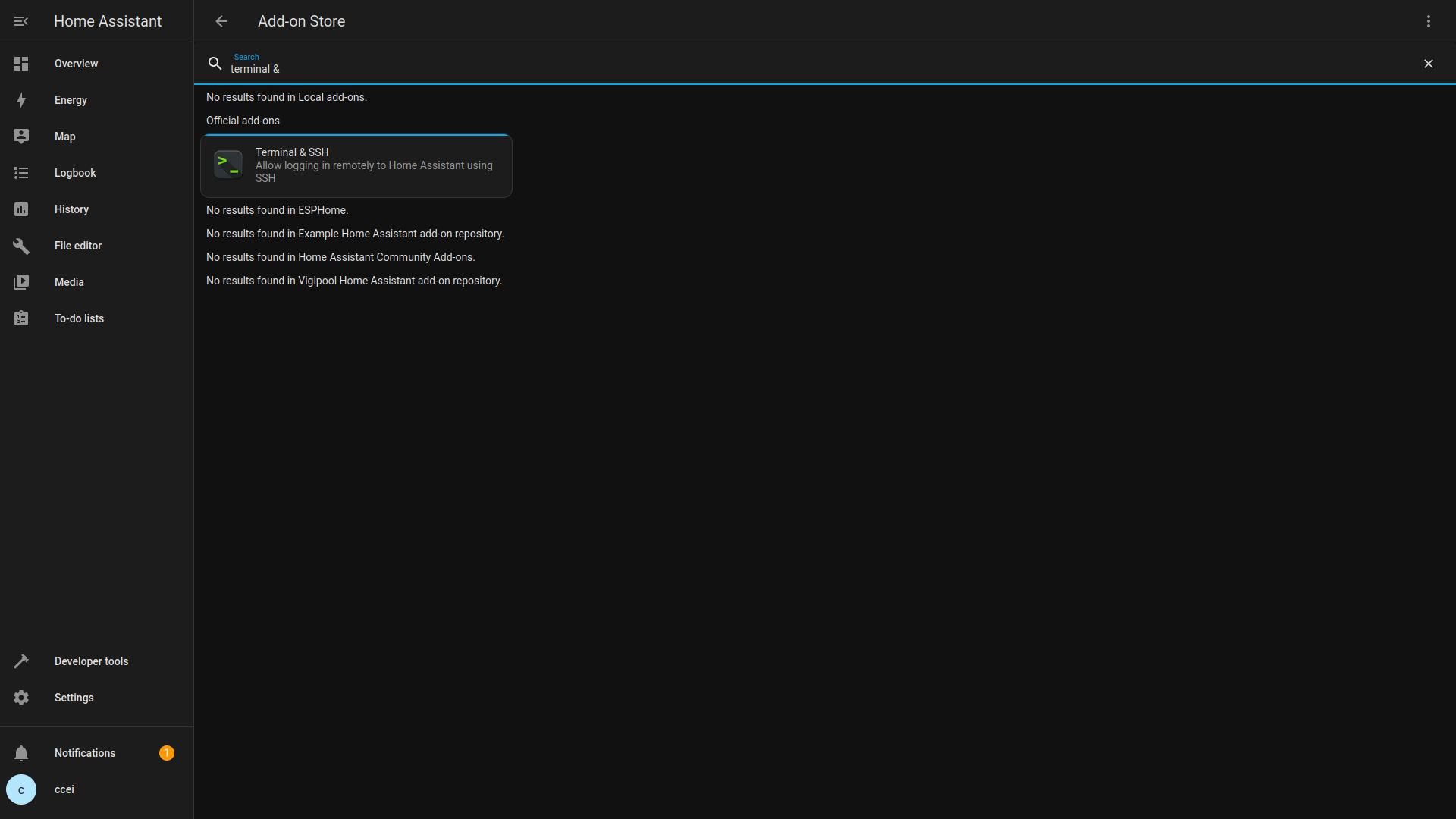Image resolution: width=1456 pixels, height=819 pixels.
Task: Open File editor wrench icon
Action: 21,246
